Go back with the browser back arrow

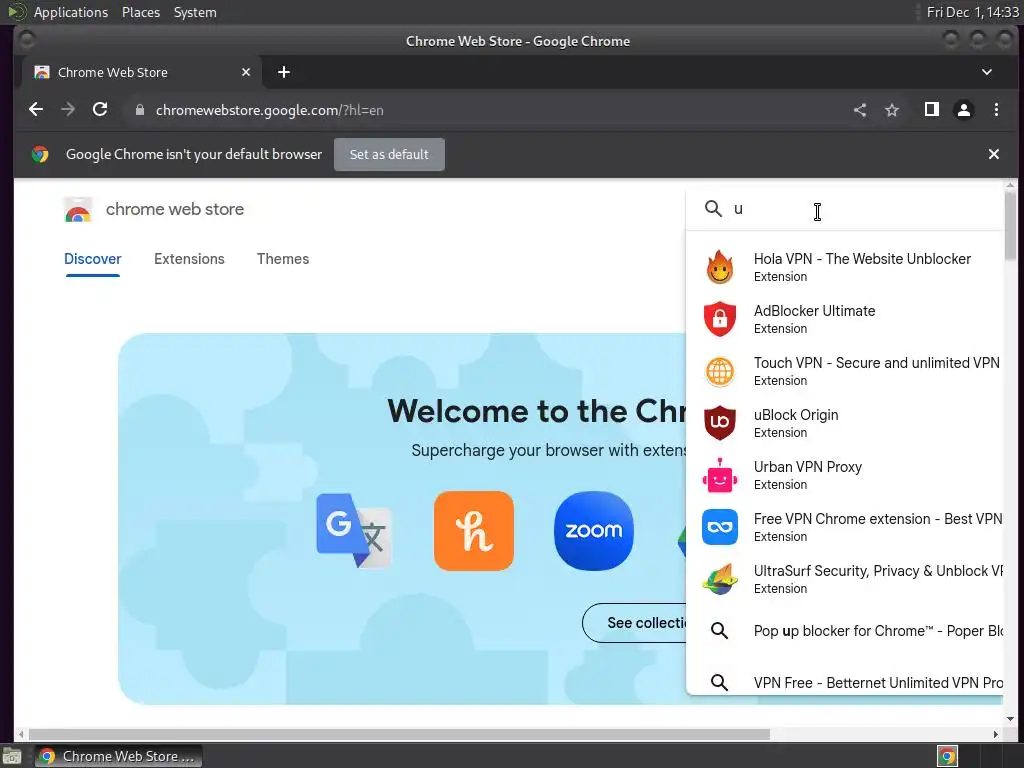(36, 110)
